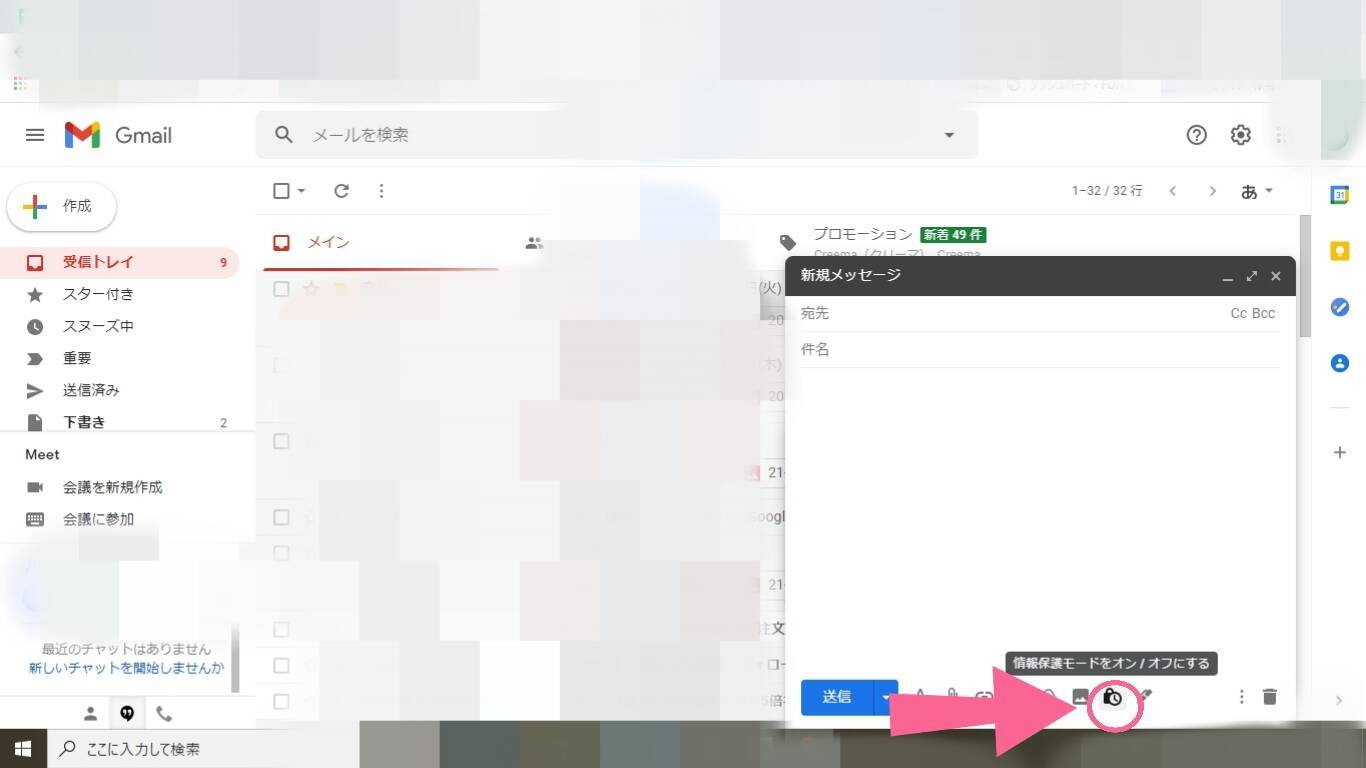Open Gmail settings gear
Viewport: 1366px width, 768px height.
(x=1240, y=135)
